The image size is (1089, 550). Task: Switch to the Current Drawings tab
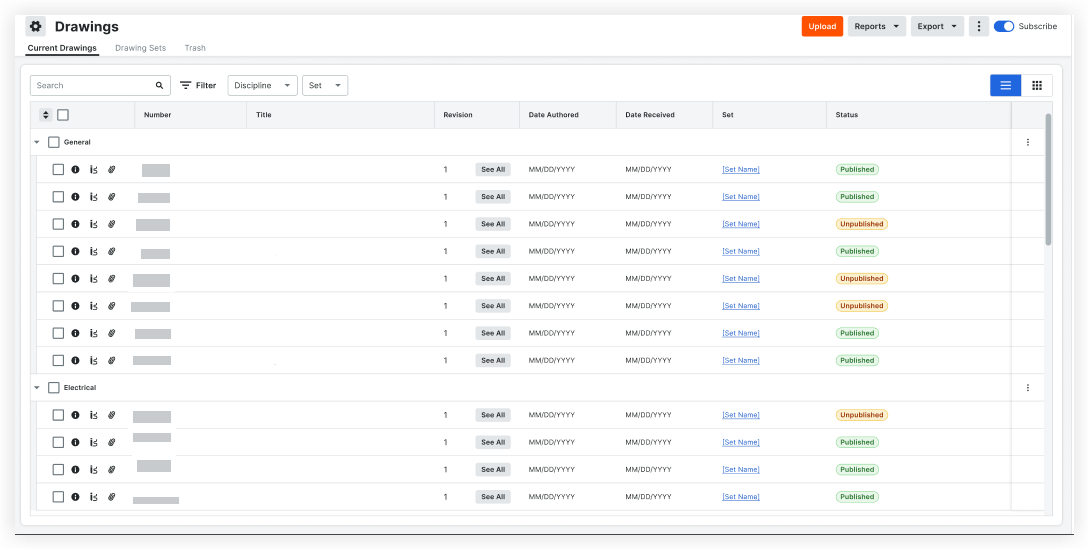(62, 49)
